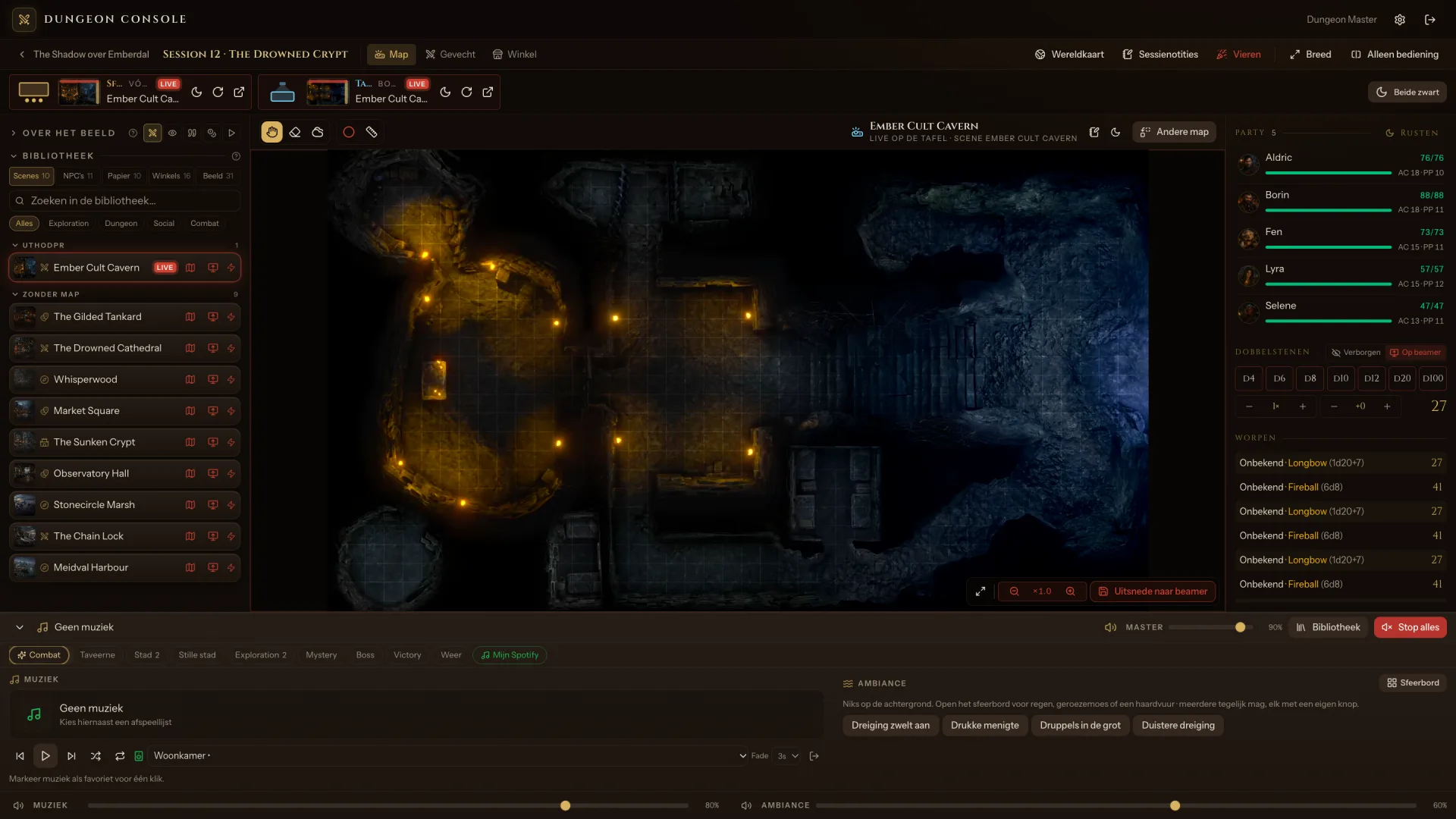Select the NPC's library tab
The image size is (1456, 819).
(78, 176)
